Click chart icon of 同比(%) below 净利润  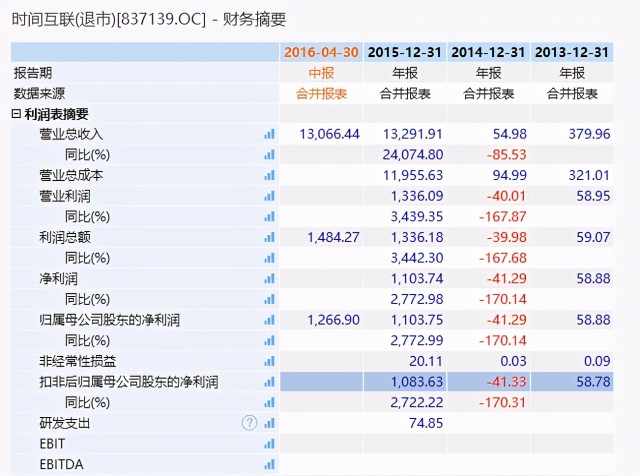pyautogui.click(x=269, y=299)
